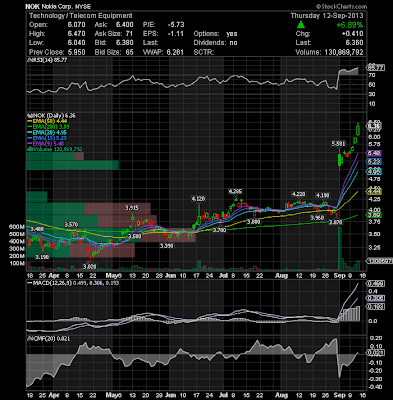This screenshot has height=400, width=393.
Task: Click the EPS value -1.11
Action: (x=175, y=34)
